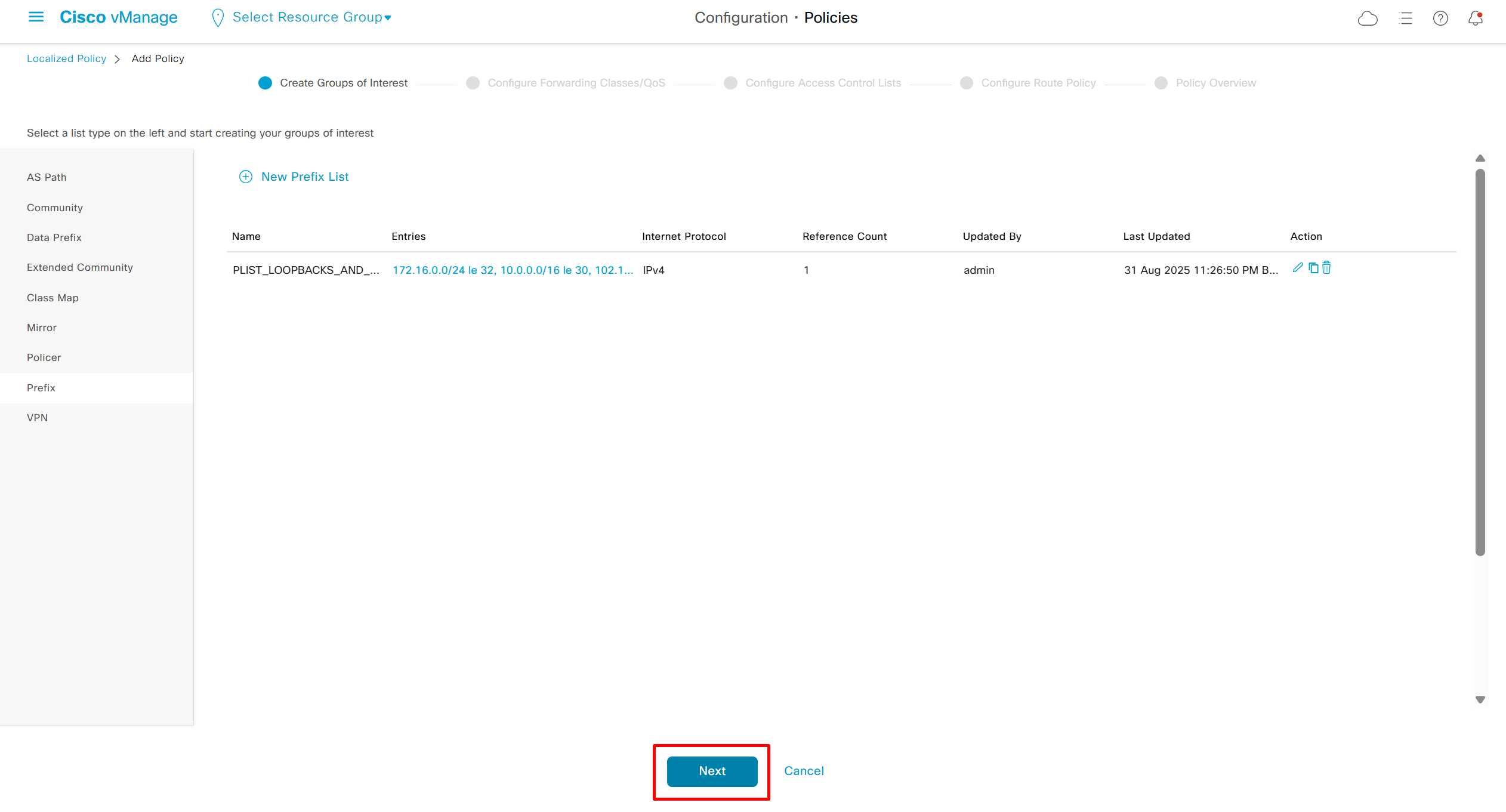The height and width of the screenshot is (812, 1506).
Task: Copy the prefix list entry
Action: coord(1313,268)
